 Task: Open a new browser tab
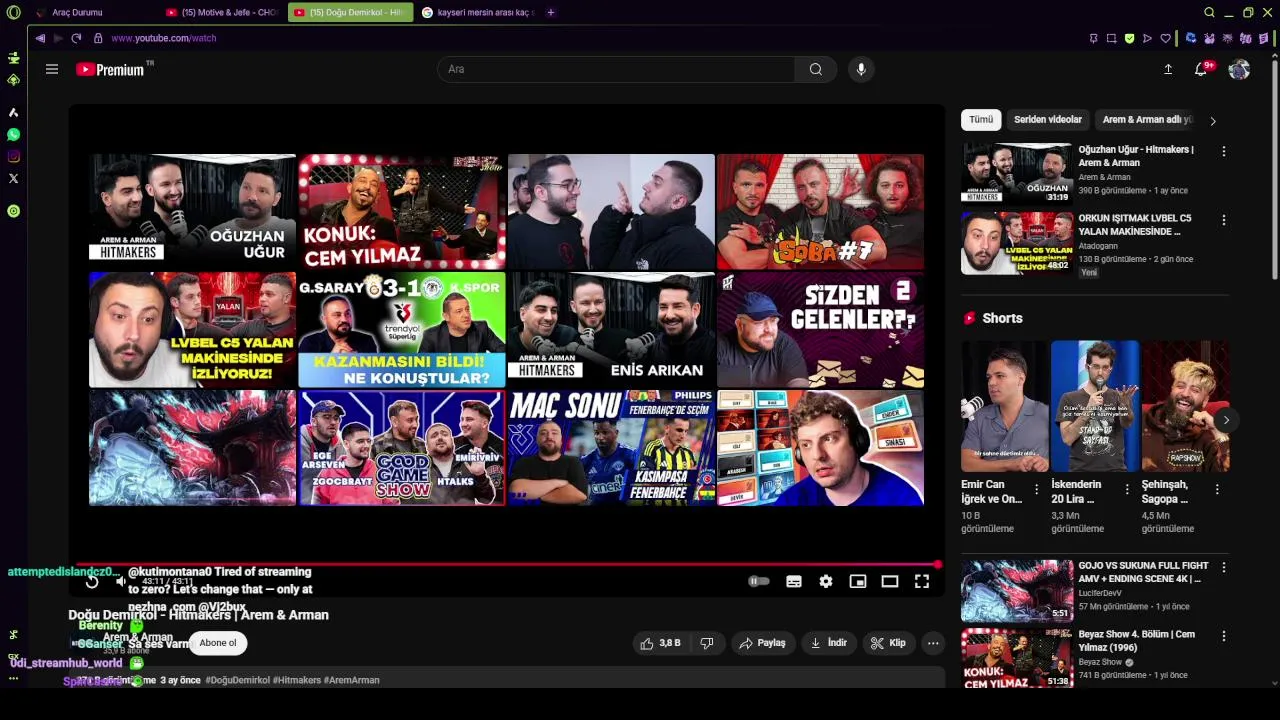(551, 12)
